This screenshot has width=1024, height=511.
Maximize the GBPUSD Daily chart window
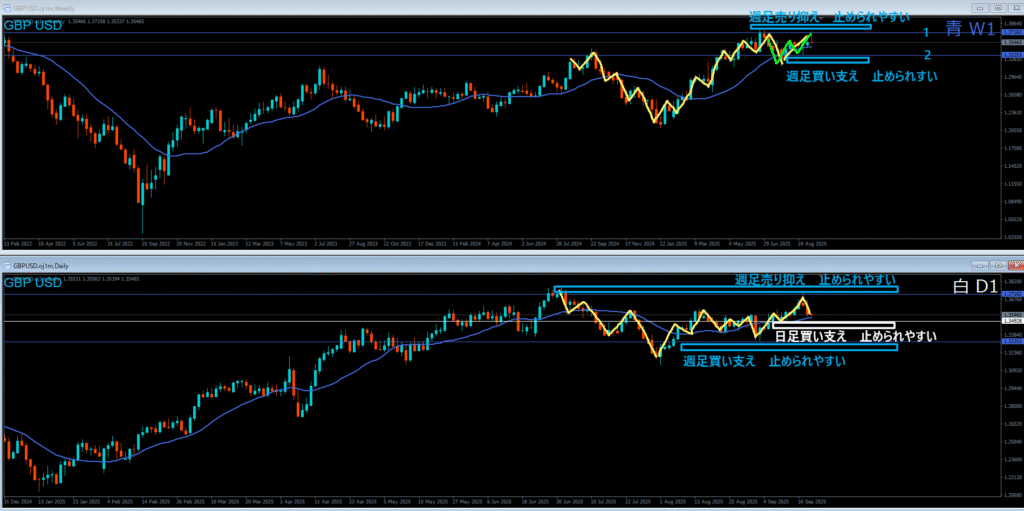click(x=997, y=265)
